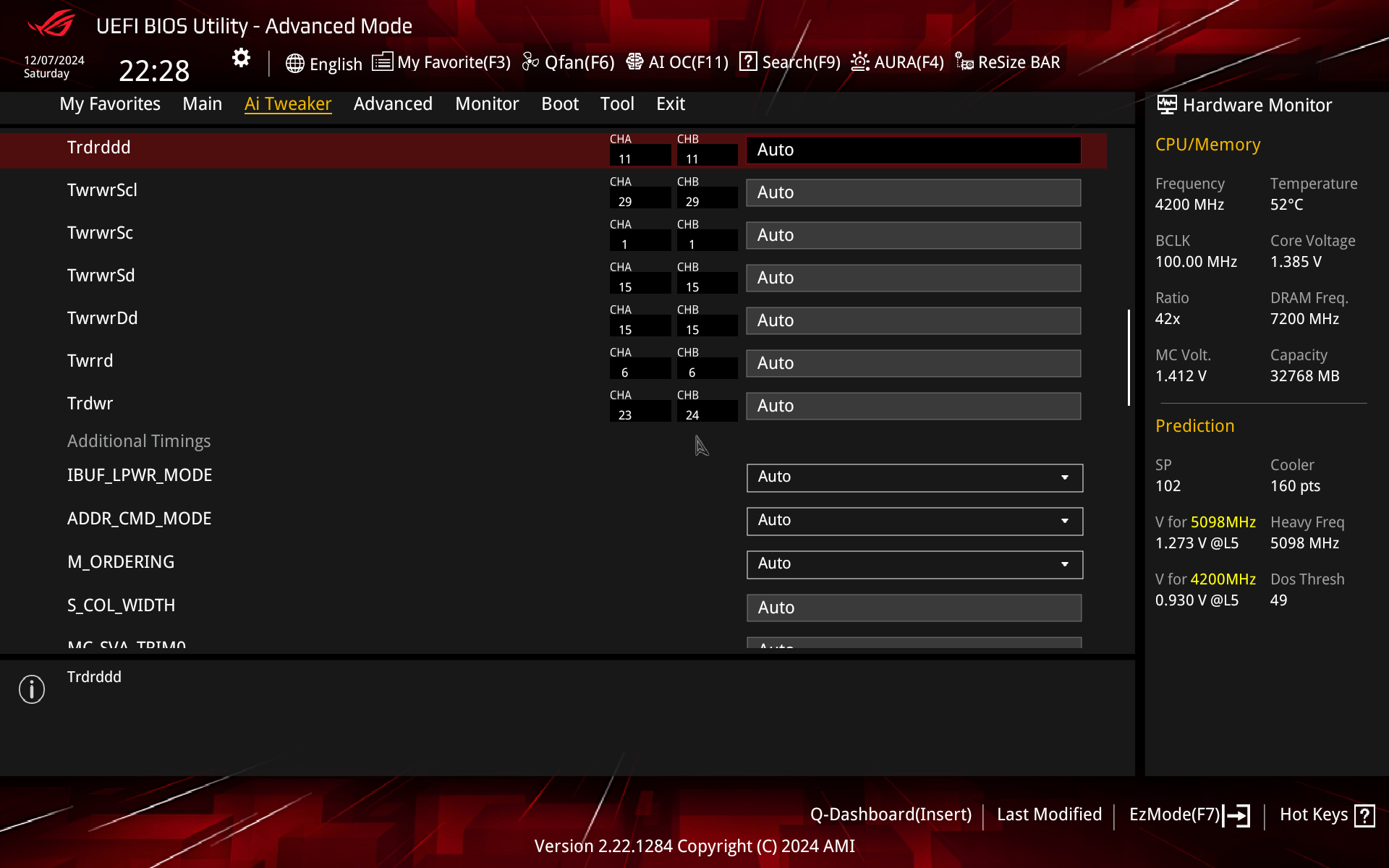Switch to EzMode(F7)

pos(1189,815)
